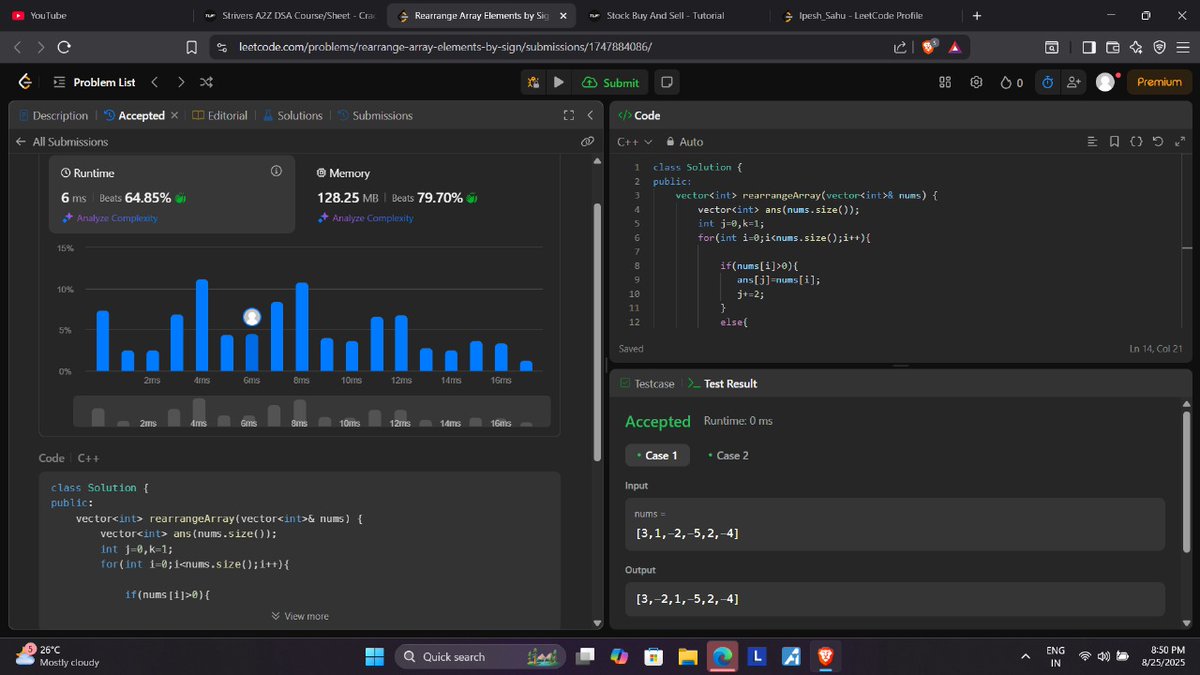
Task: Select the Case 2 testcase tab
Action: [729, 455]
